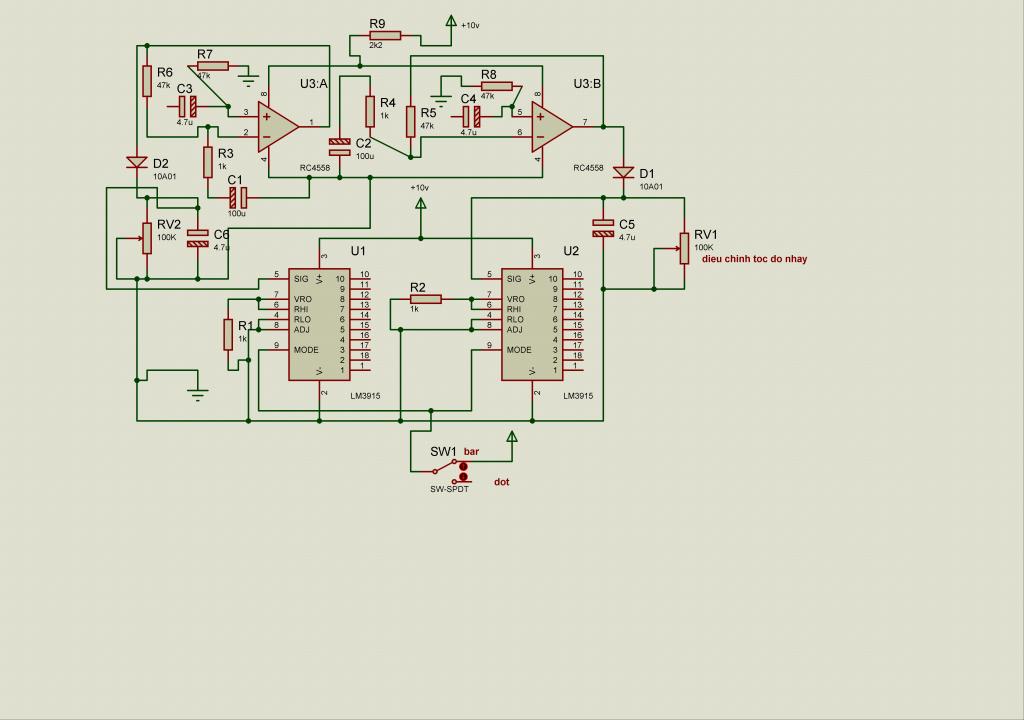Select resistor R4 symbol
This screenshot has height=720, width=1024.
(370, 111)
